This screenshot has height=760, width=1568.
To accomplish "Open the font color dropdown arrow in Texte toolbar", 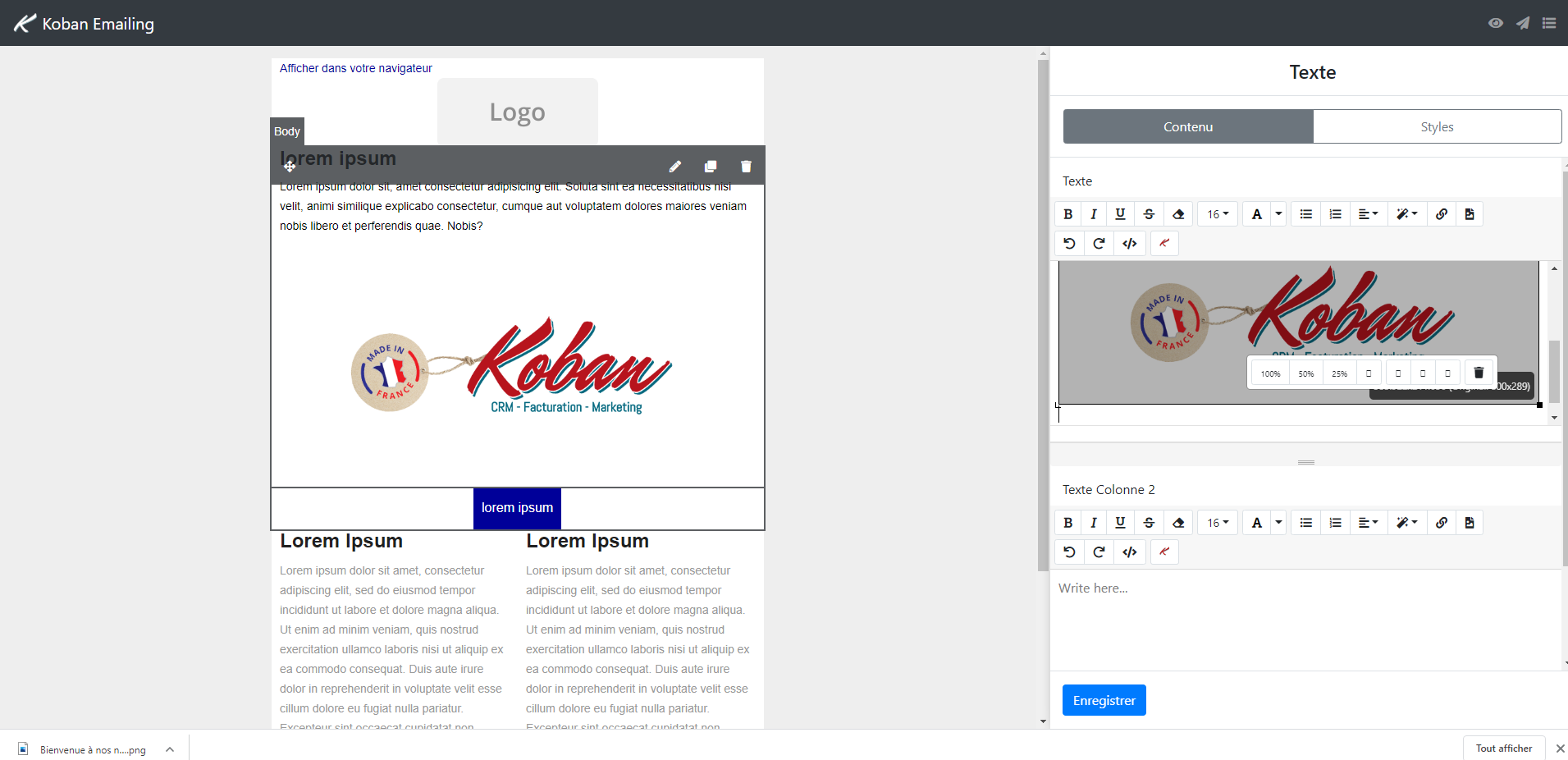I will [1278, 214].
